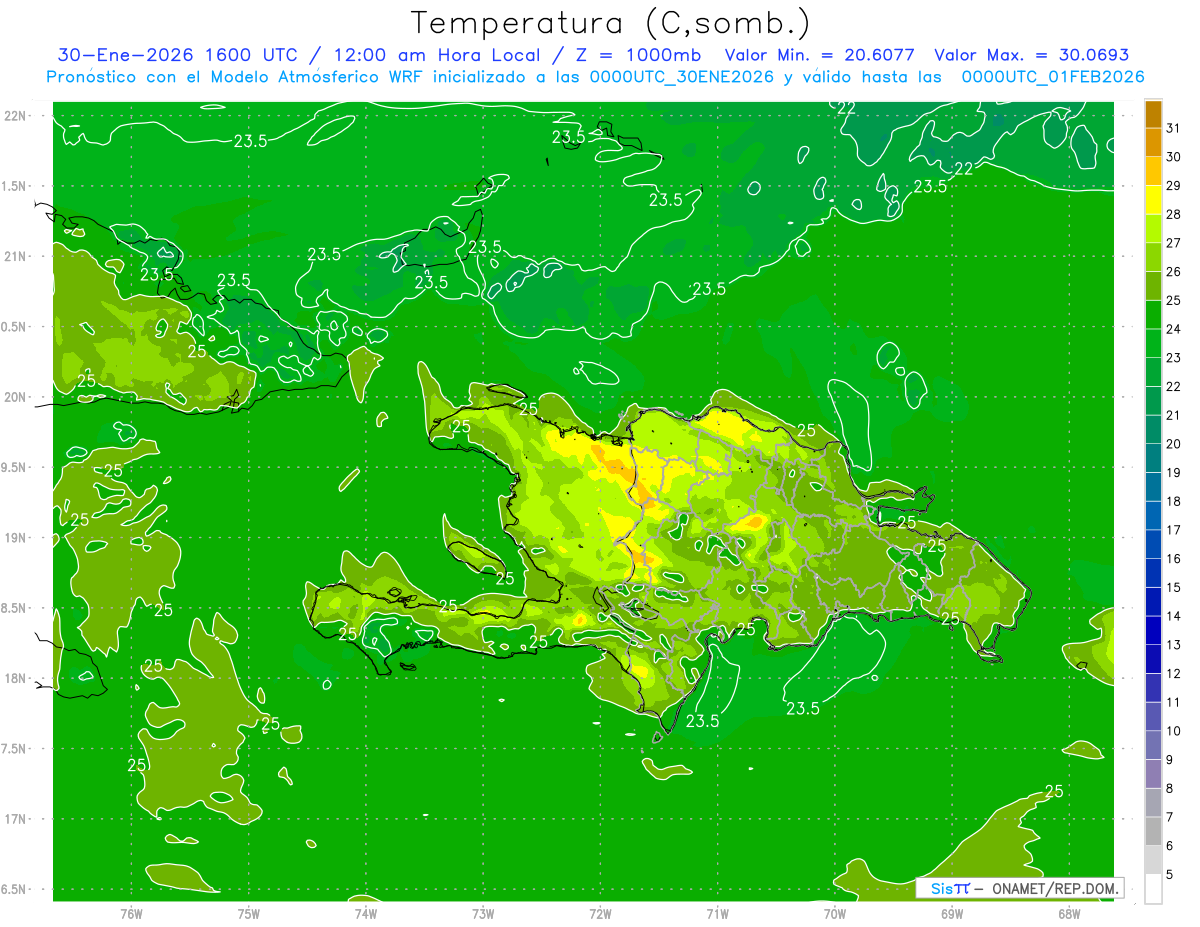Pick the purple swatch between 9 and 10
The image size is (1200, 927).
[1153, 745]
